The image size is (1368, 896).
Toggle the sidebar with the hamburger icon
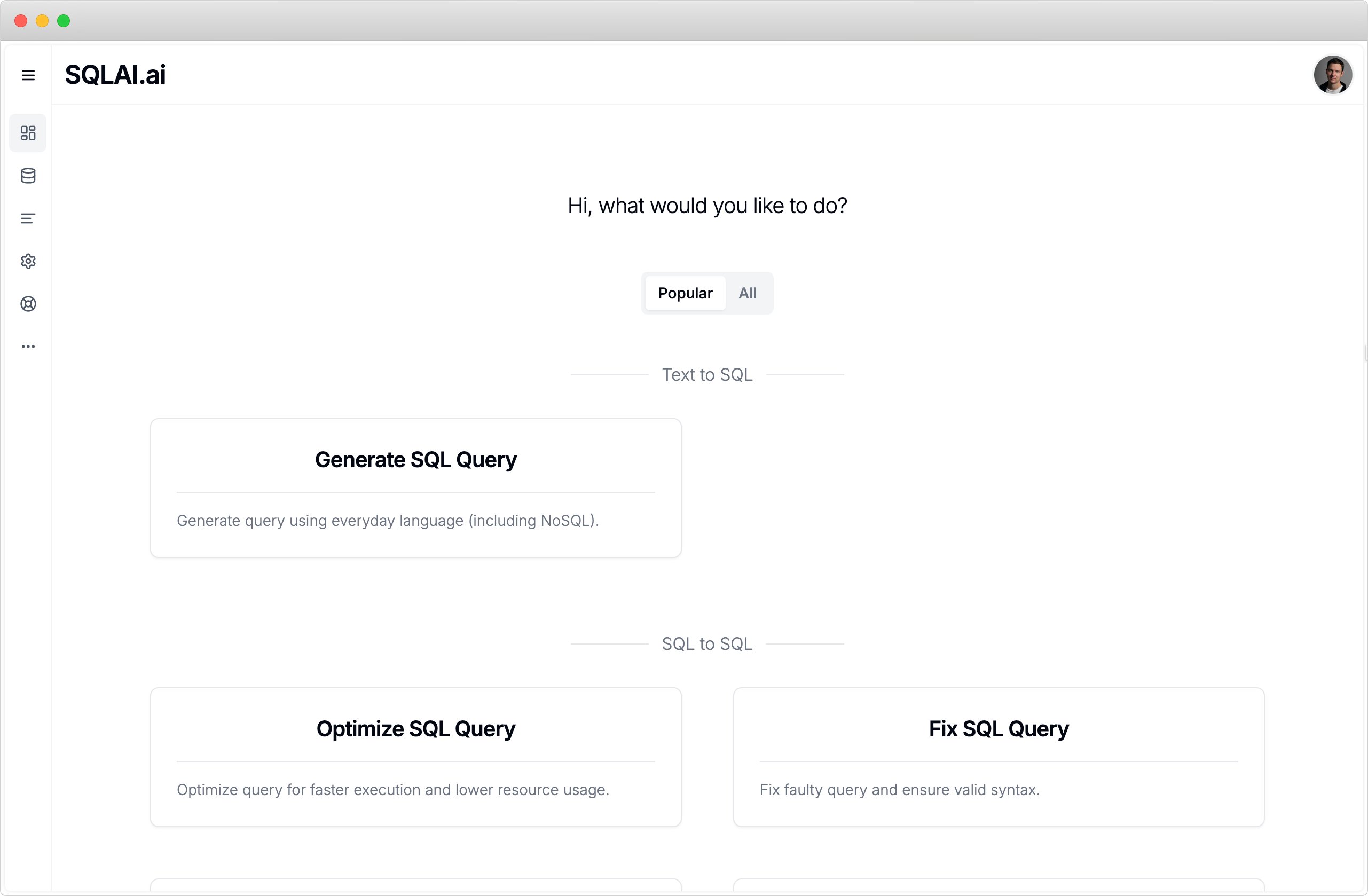(28, 75)
